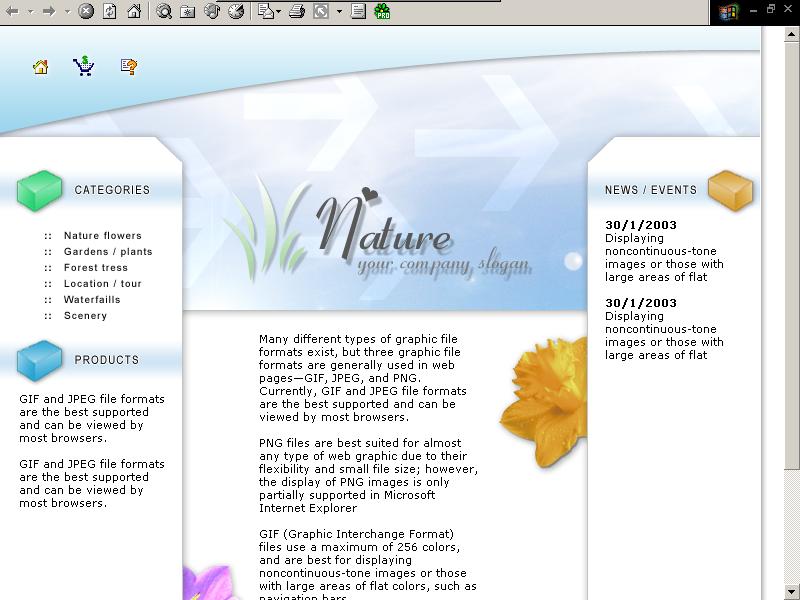Launch the ICQ Pro flower icon
The width and height of the screenshot is (800, 600).
pyautogui.click(x=382, y=11)
